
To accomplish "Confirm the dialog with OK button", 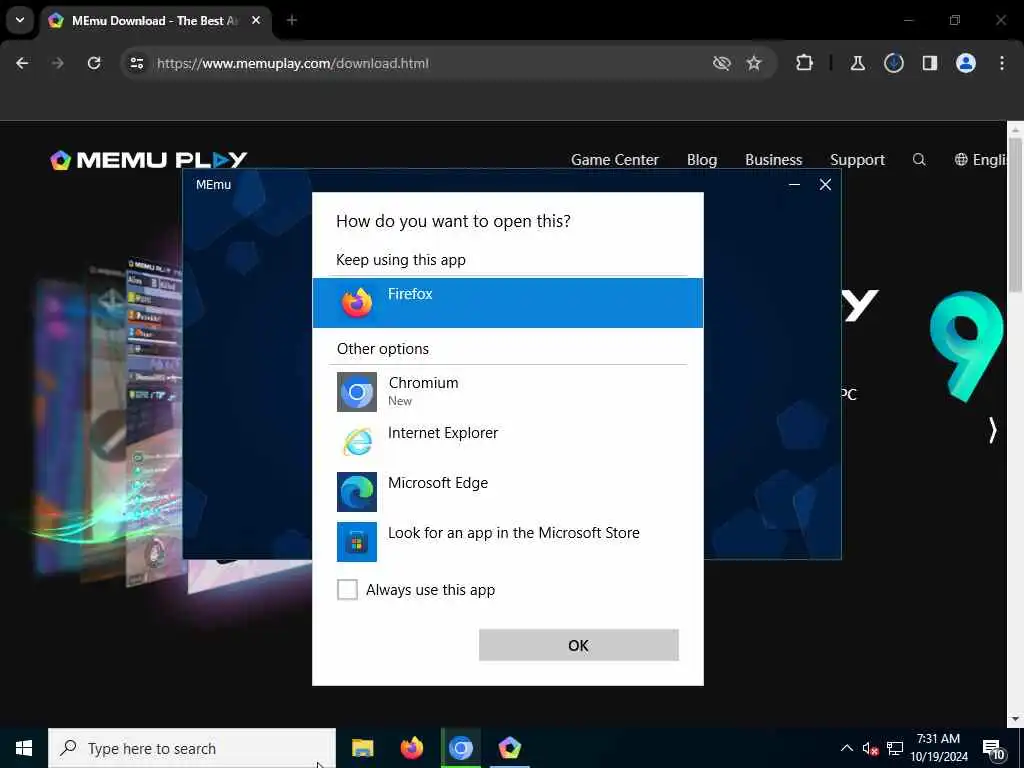I will 579,645.
